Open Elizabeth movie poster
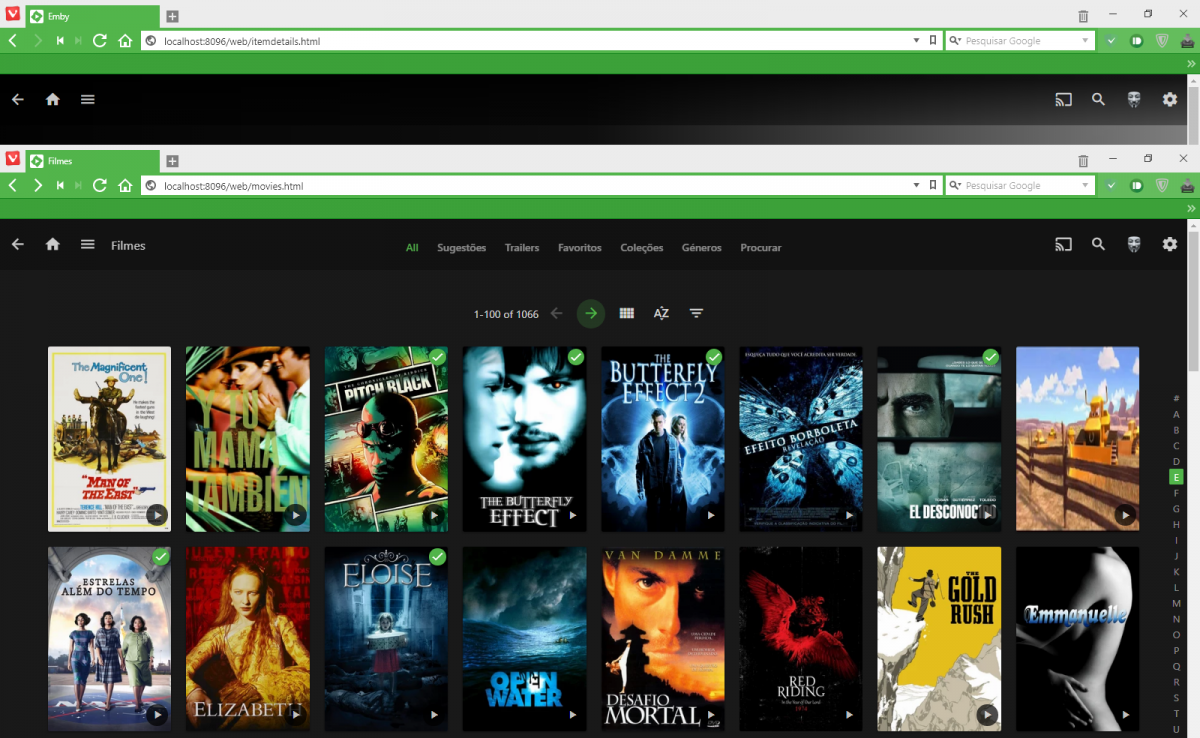This screenshot has height=738, width=1200. coord(248,639)
